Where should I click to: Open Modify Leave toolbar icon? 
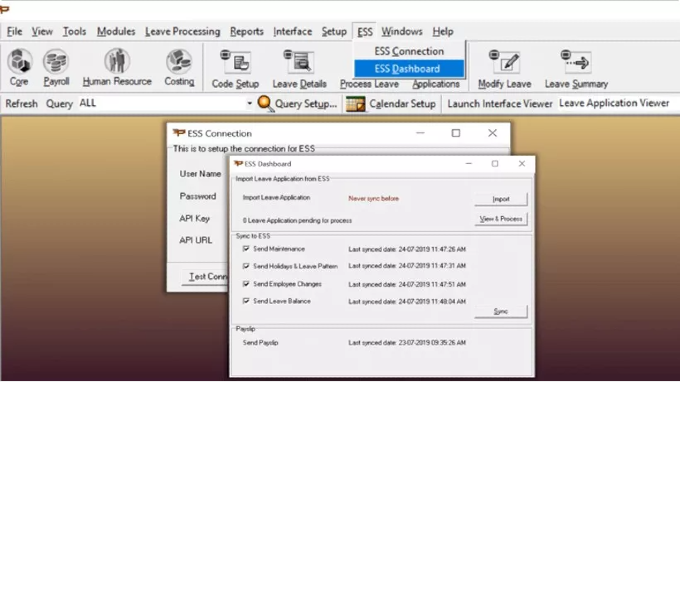(504, 62)
